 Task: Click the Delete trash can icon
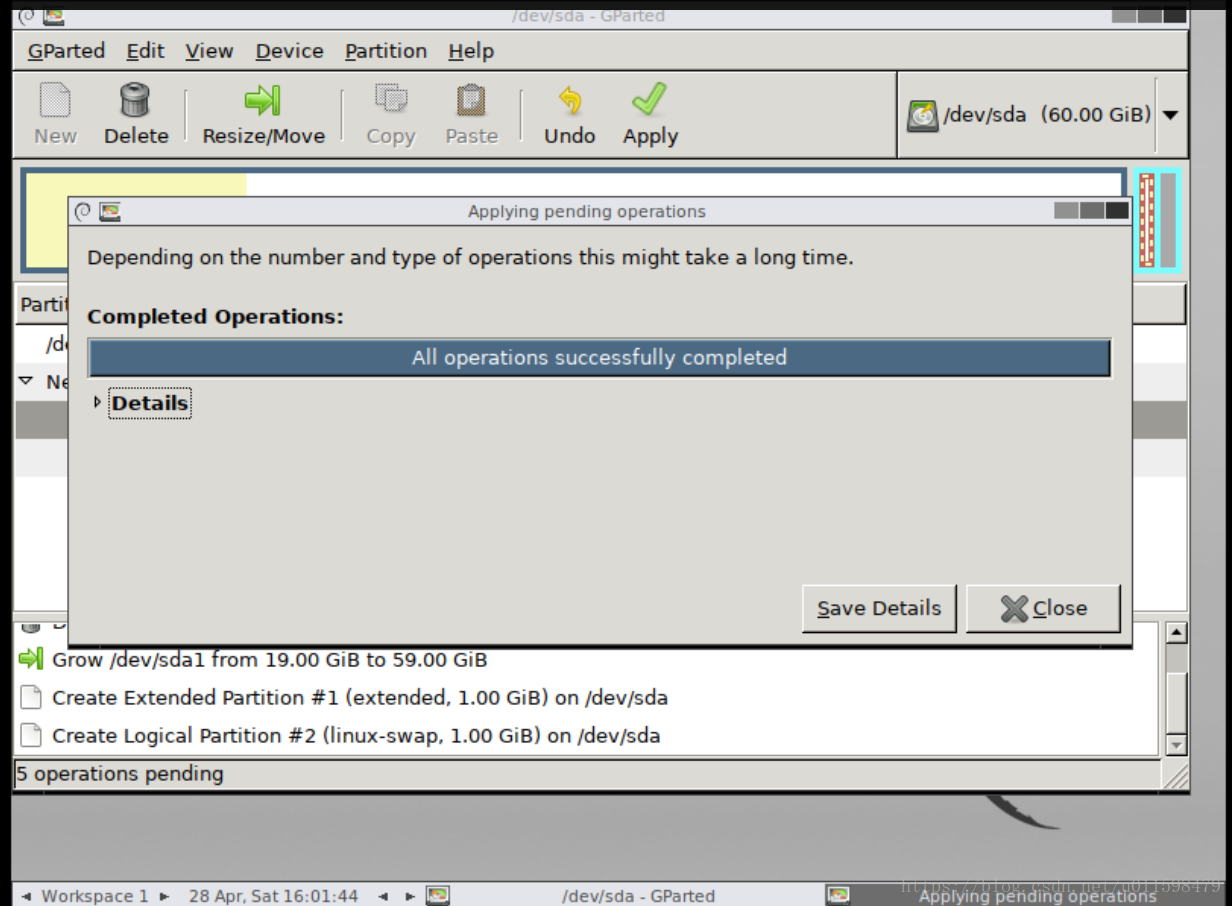[x=135, y=101]
